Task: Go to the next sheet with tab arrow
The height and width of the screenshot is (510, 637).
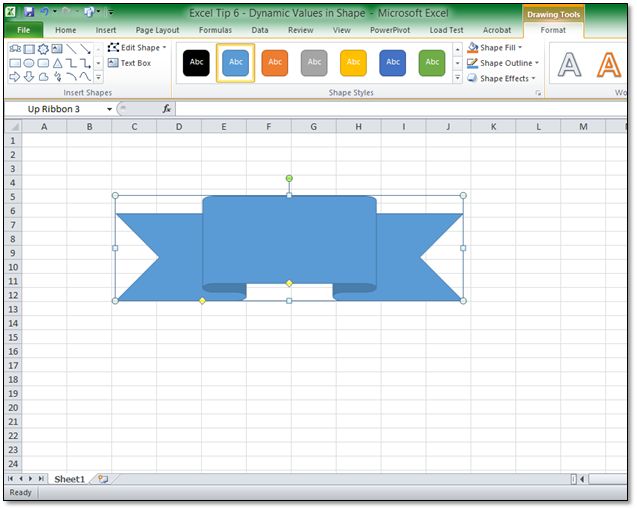Action: tap(30, 479)
